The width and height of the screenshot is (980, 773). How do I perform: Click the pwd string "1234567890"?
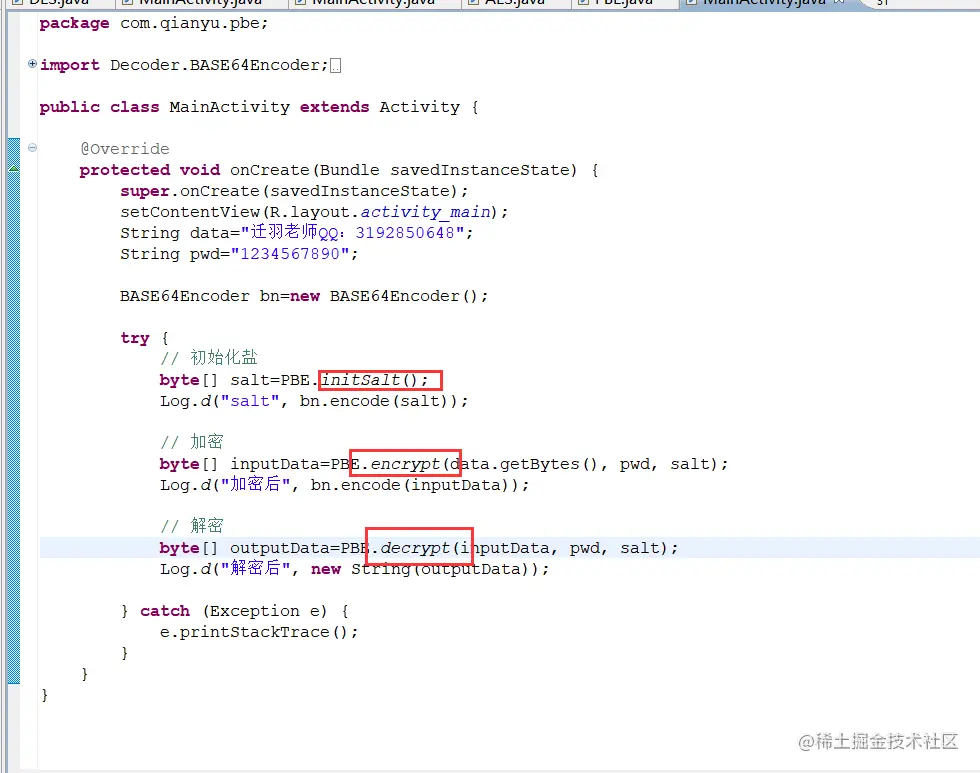coord(290,254)
